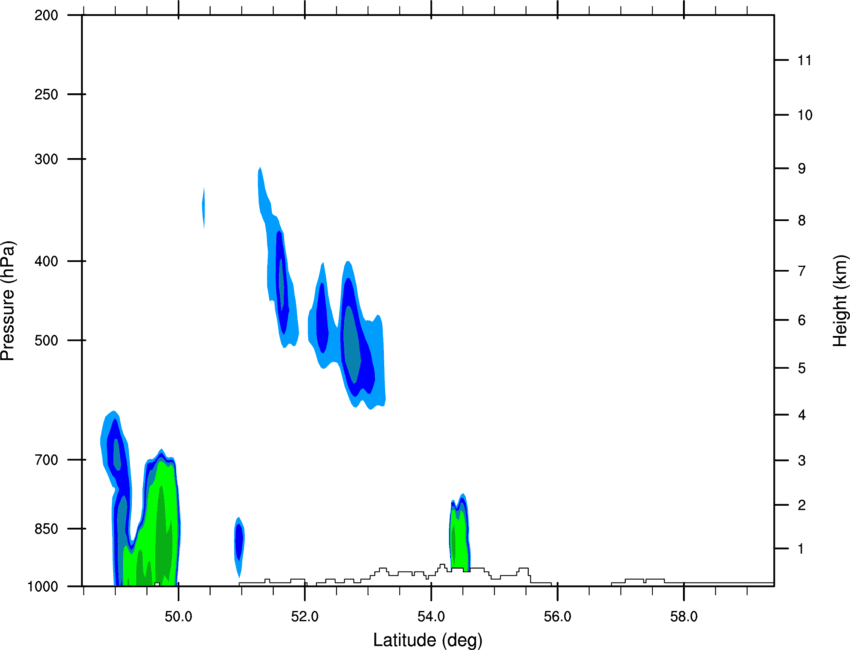Screen dimensions: 850x650
Task: Pick the 2 km height label
Action: pos(801,505)
